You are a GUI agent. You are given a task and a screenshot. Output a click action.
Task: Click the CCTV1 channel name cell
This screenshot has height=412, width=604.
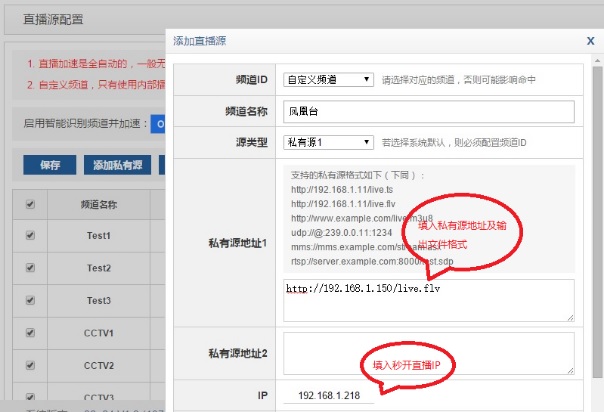click(x=99, y=333)
